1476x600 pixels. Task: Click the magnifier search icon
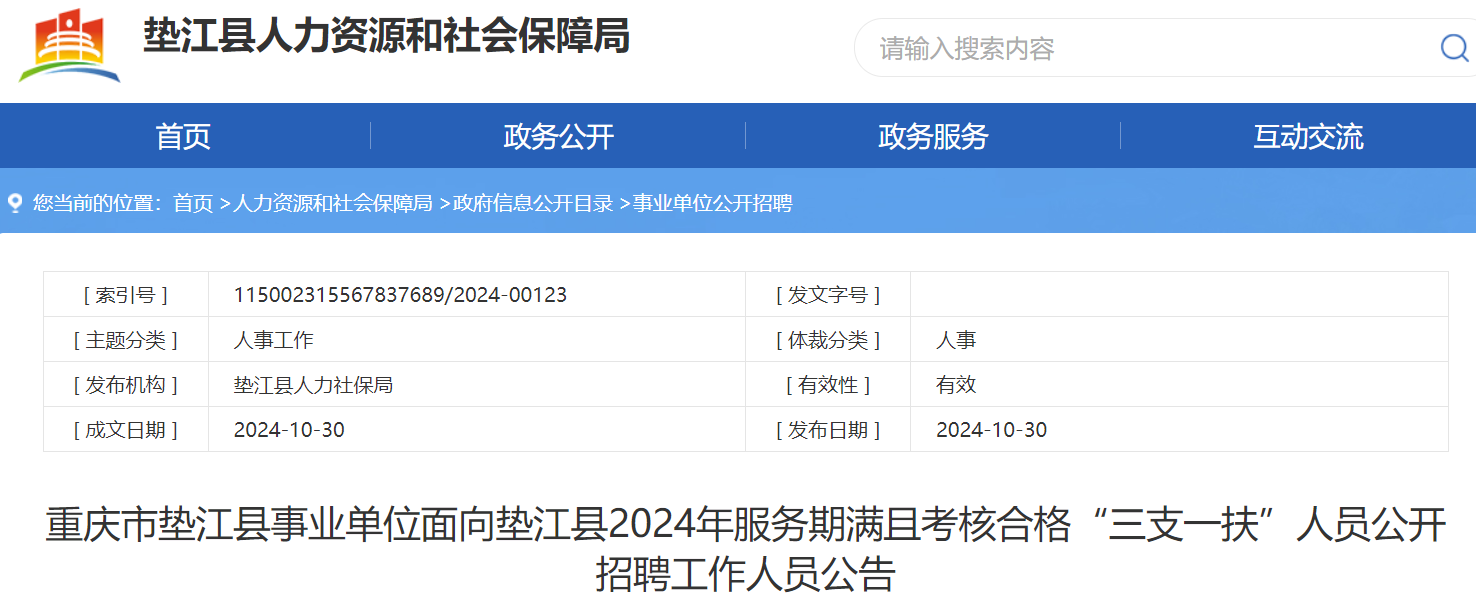coord(1453,48)
